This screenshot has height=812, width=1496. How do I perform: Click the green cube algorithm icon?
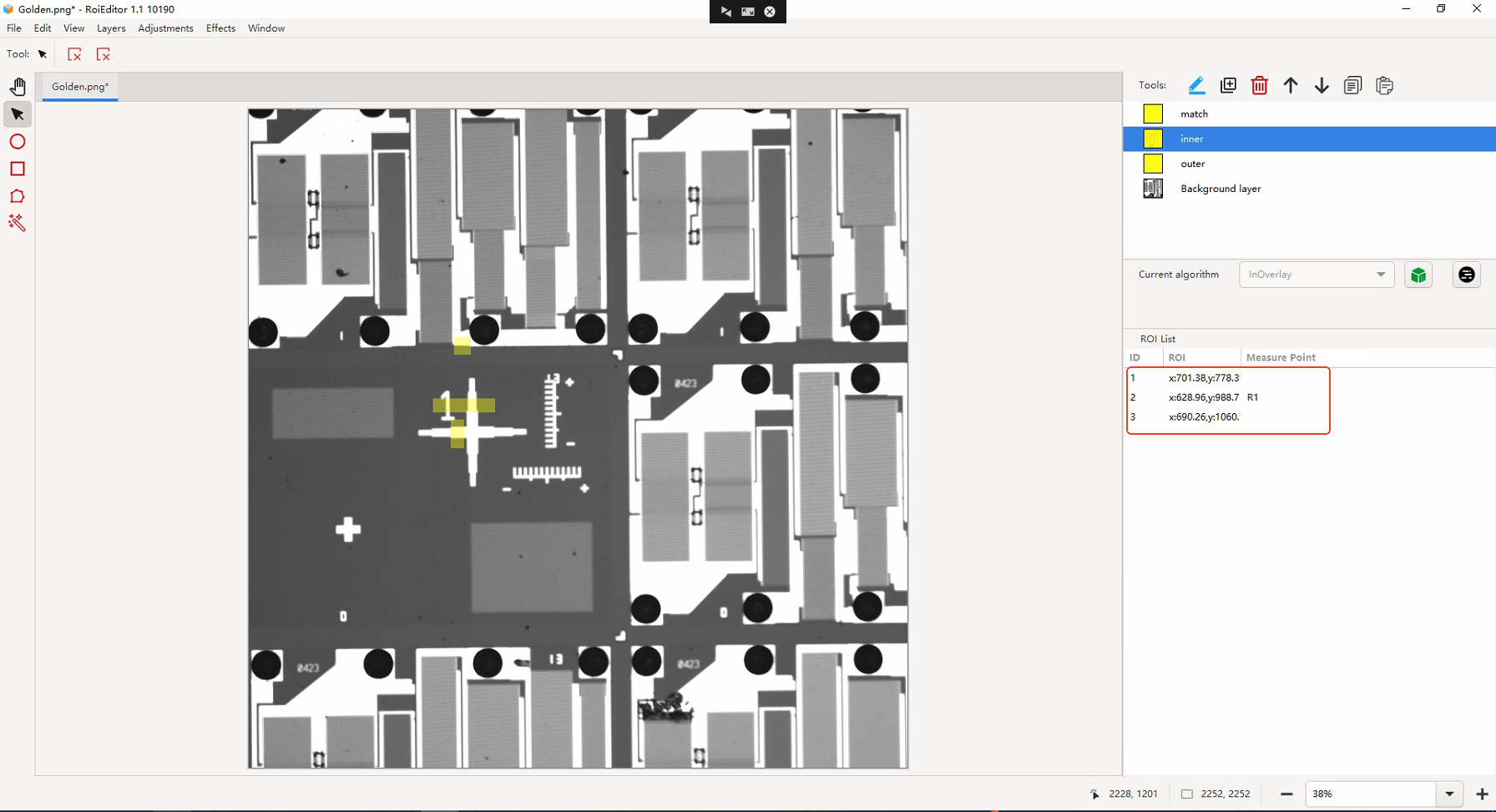1418,275
